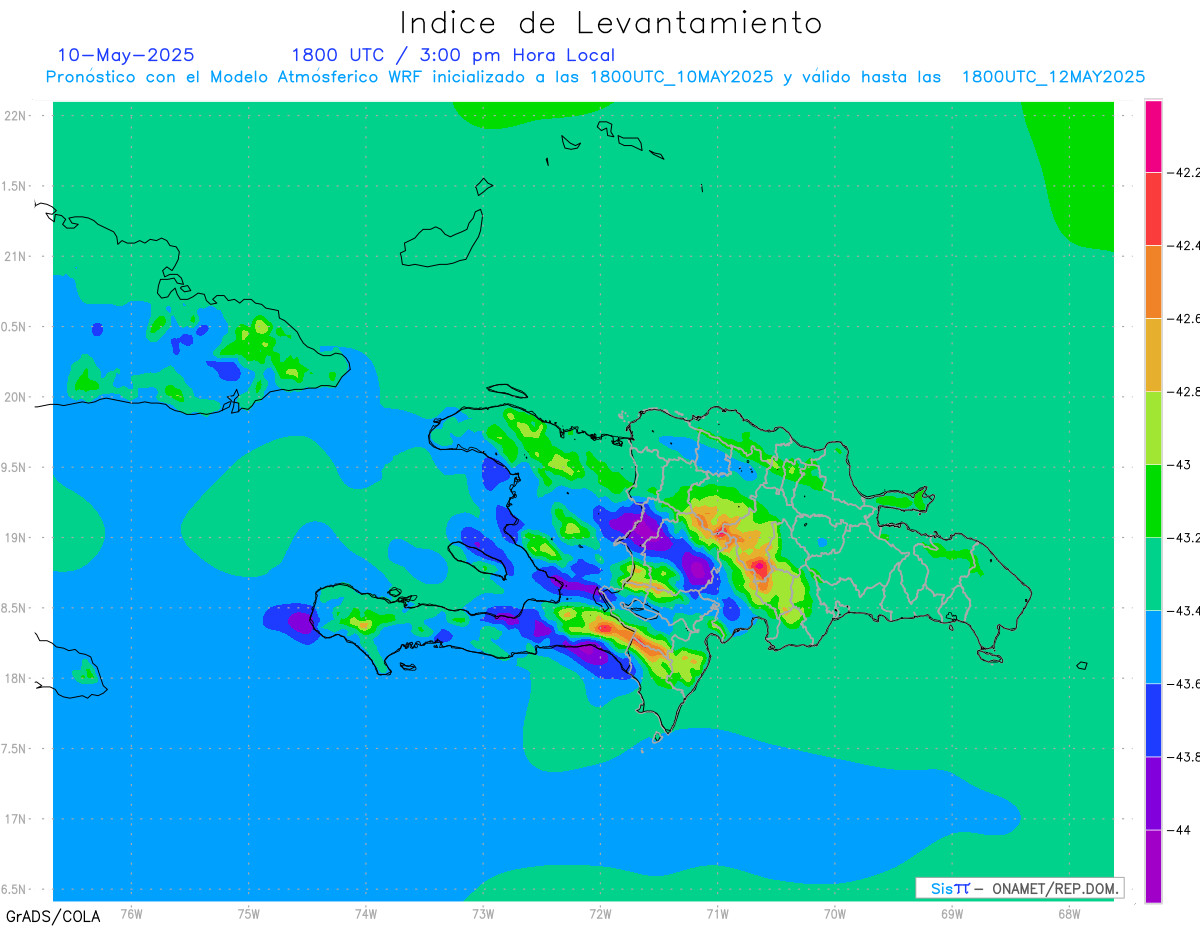Click the '21N' latitude label
Image resolution: width=1200 pixels, height=927 pixels.
(17, 256)
